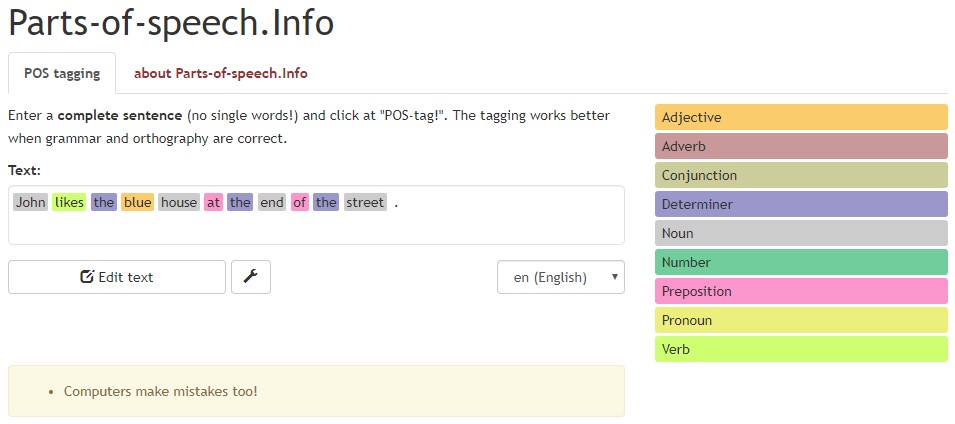Click the yellow Pronoun legend bar
955x424 pixels.
point(800,320)
